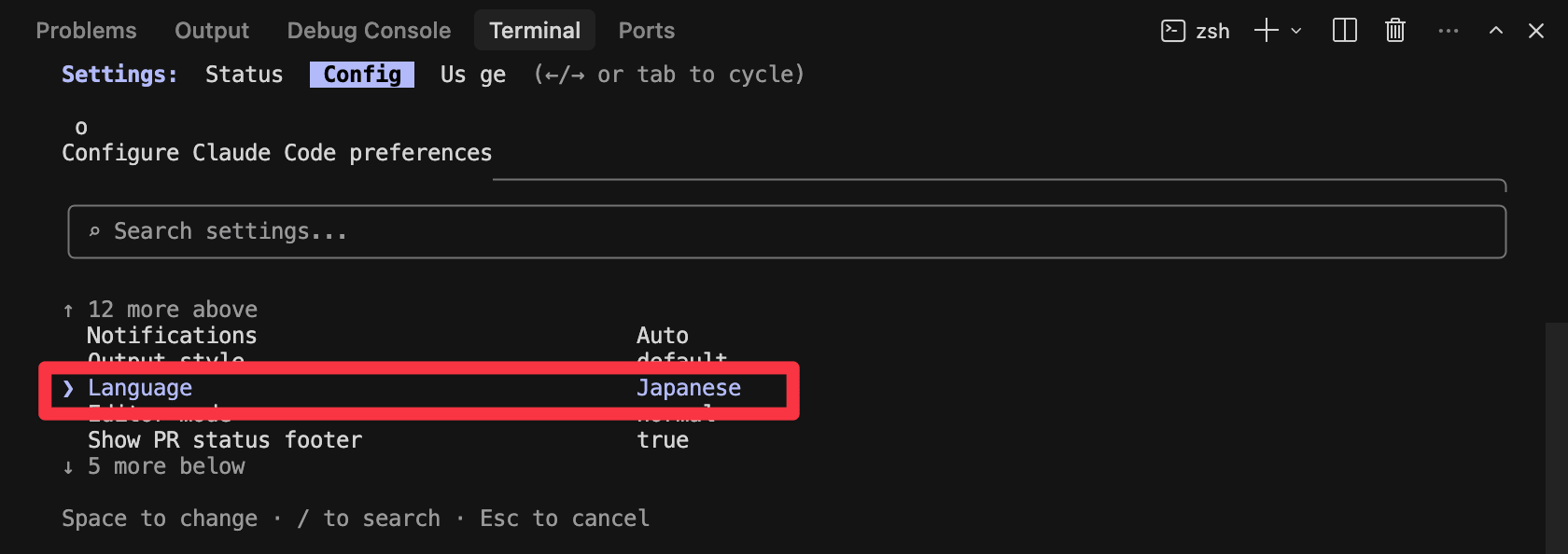
Task: Select the Status settings tab
Action: pyautogui.click(x=244, y=75)
